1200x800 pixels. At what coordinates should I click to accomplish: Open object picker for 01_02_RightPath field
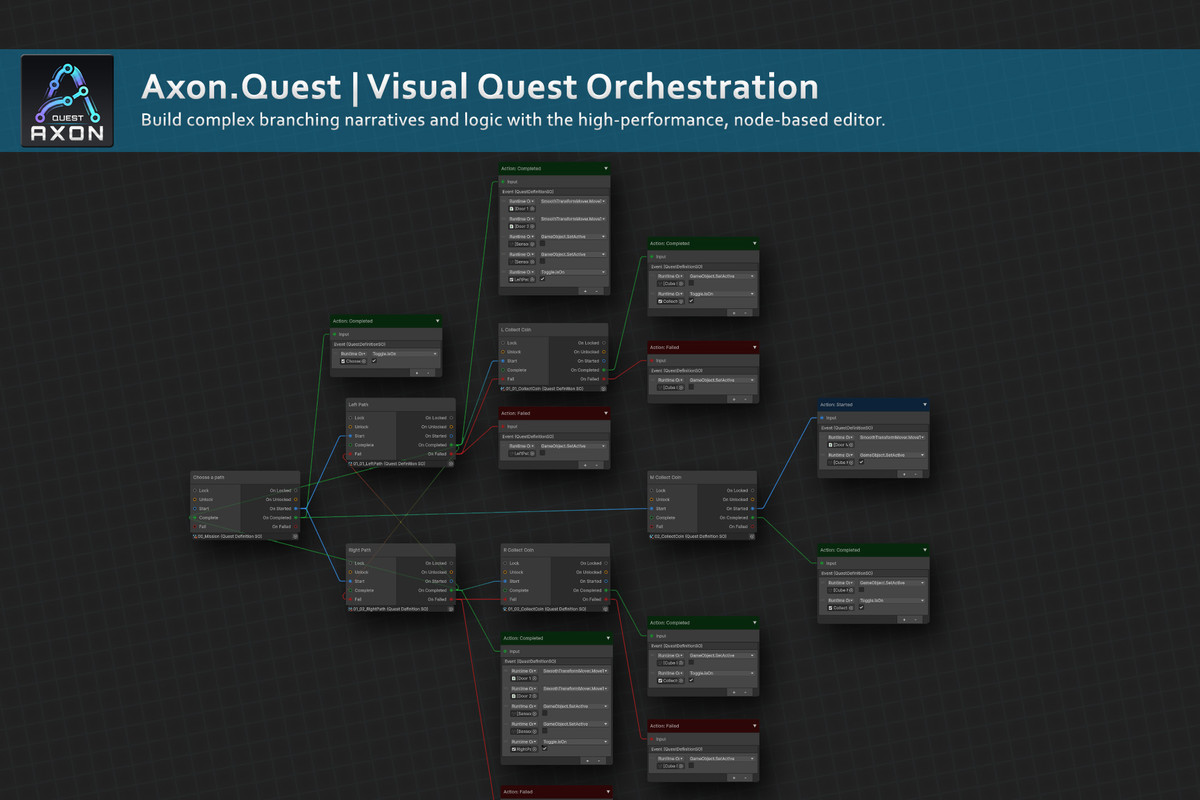(x=451, y=608)
